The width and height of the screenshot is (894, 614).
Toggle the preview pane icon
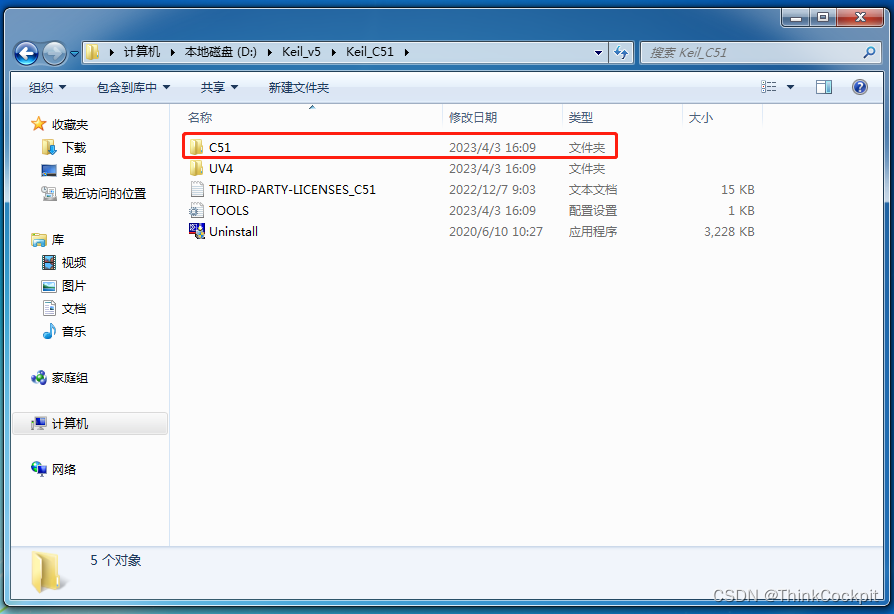[824, 87]
